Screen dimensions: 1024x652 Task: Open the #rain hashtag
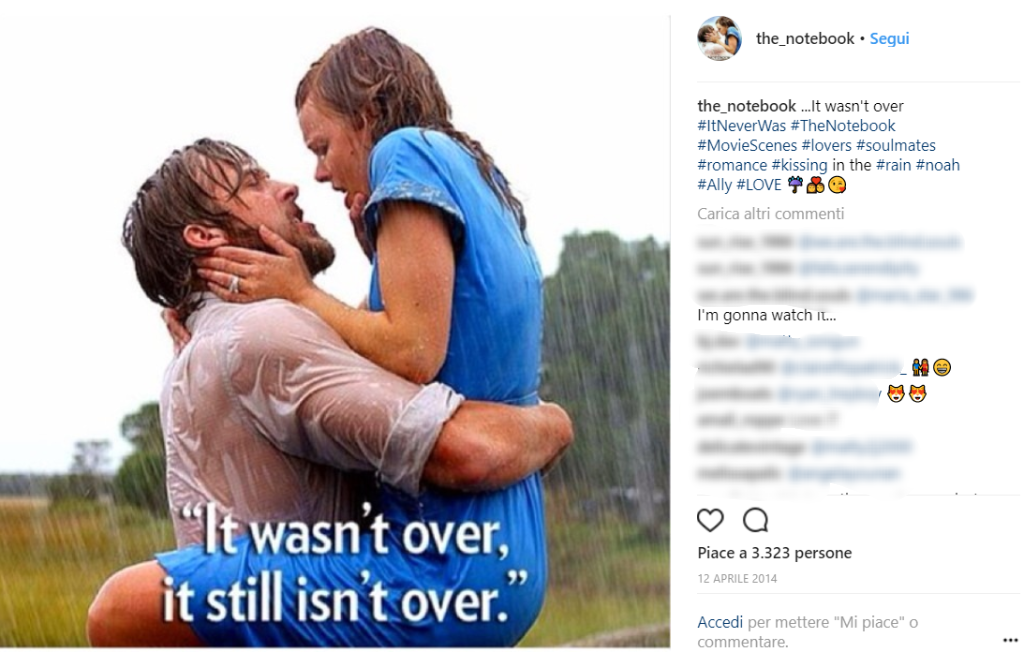pos(893,165)
